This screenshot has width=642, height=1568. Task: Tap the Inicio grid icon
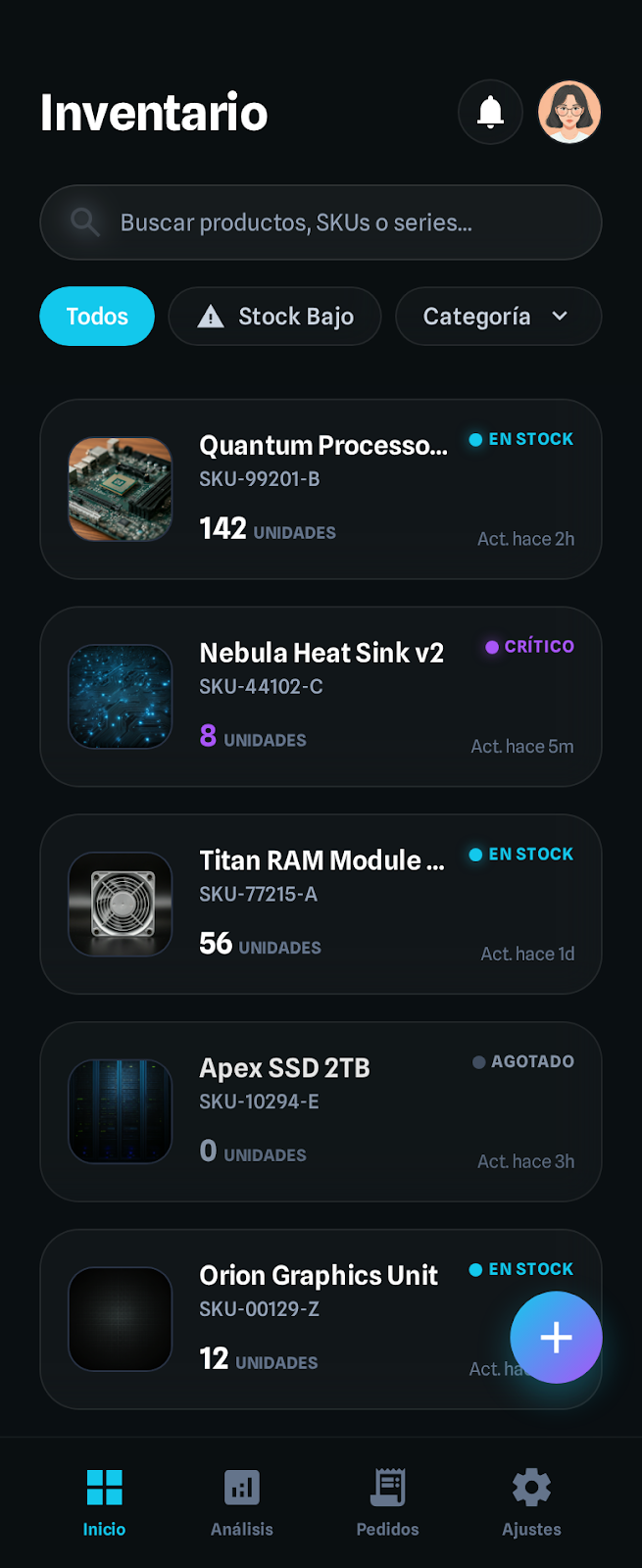click(x=104, y=1488)
